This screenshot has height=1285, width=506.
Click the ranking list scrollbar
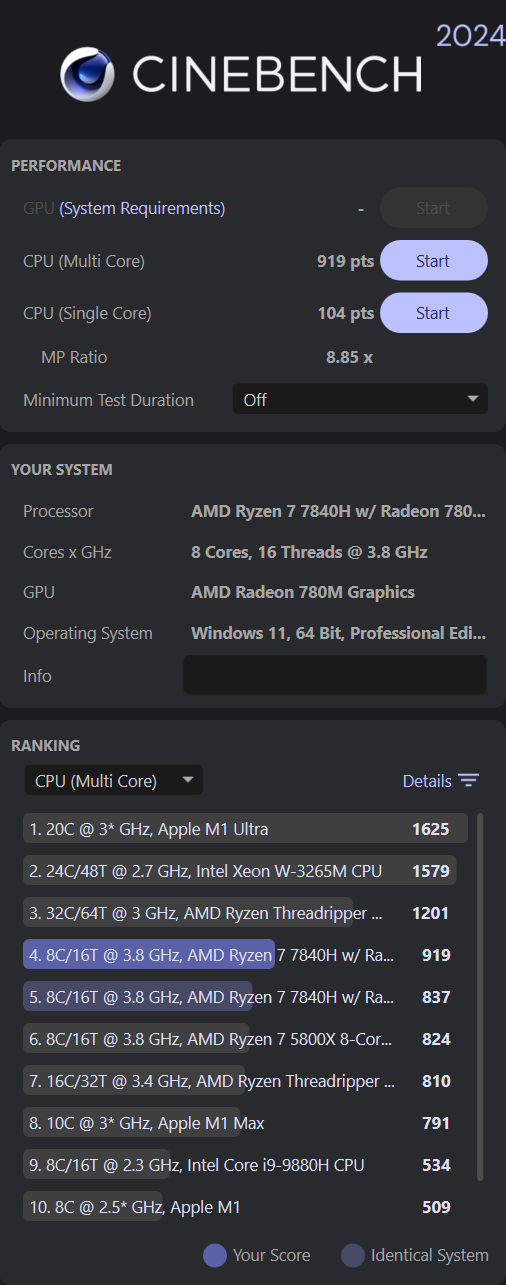[480, 996]
